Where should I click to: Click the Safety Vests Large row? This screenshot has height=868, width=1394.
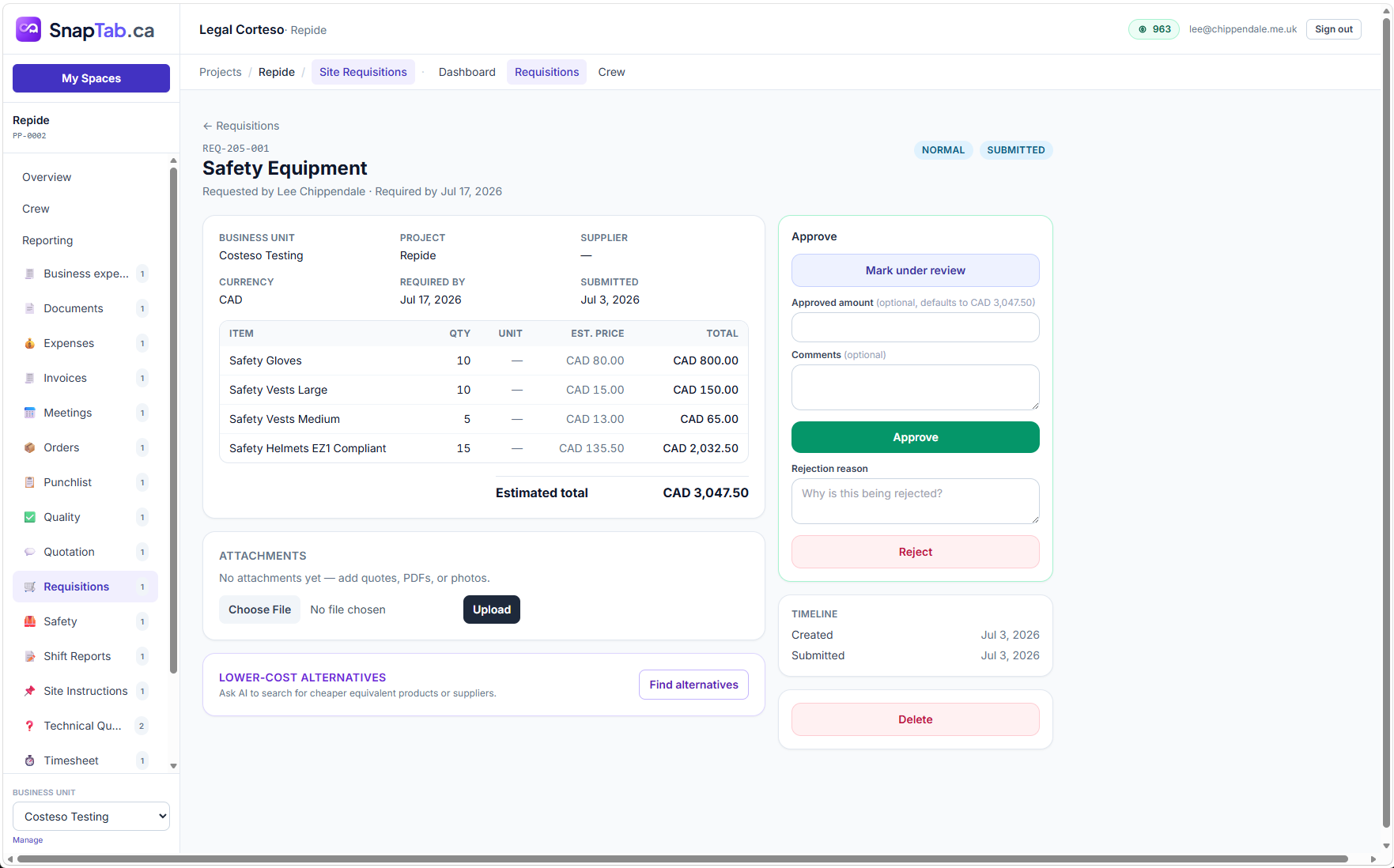pos(483,390)
